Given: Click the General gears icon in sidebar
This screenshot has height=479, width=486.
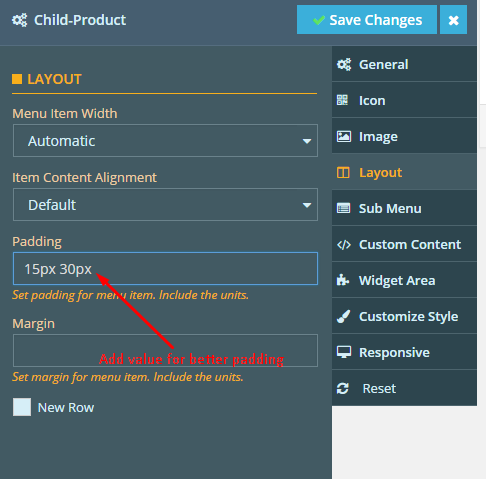Looking at the screenshot, I should [344, 64].
